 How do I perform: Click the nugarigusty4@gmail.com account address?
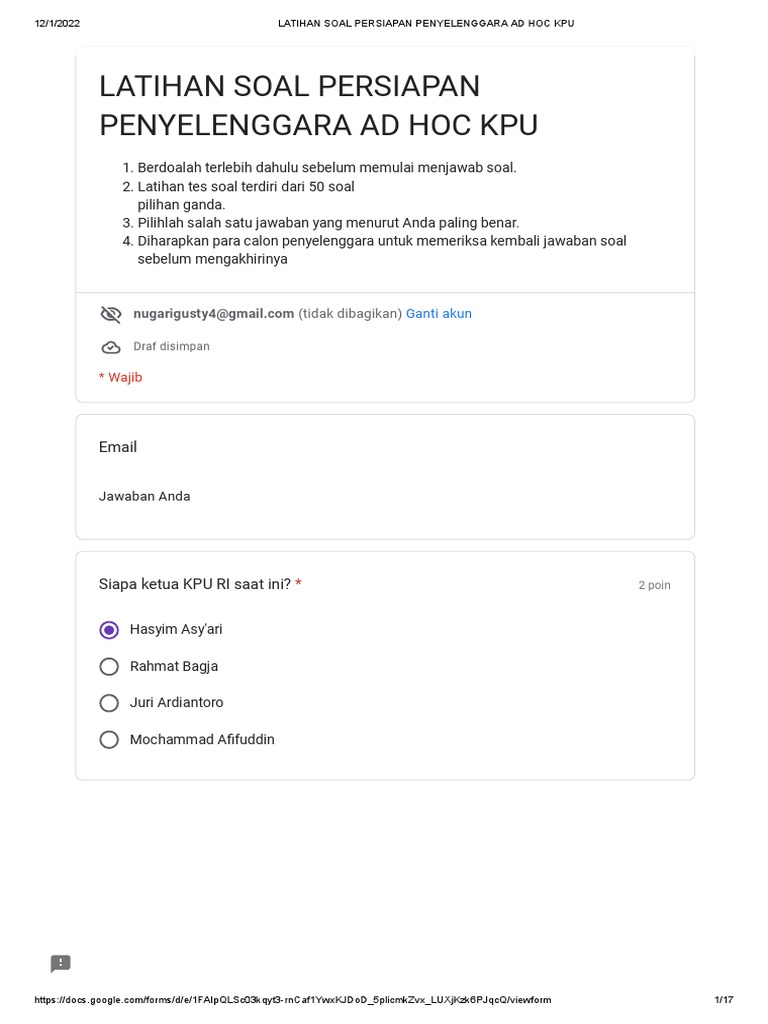tap(214, 314)
